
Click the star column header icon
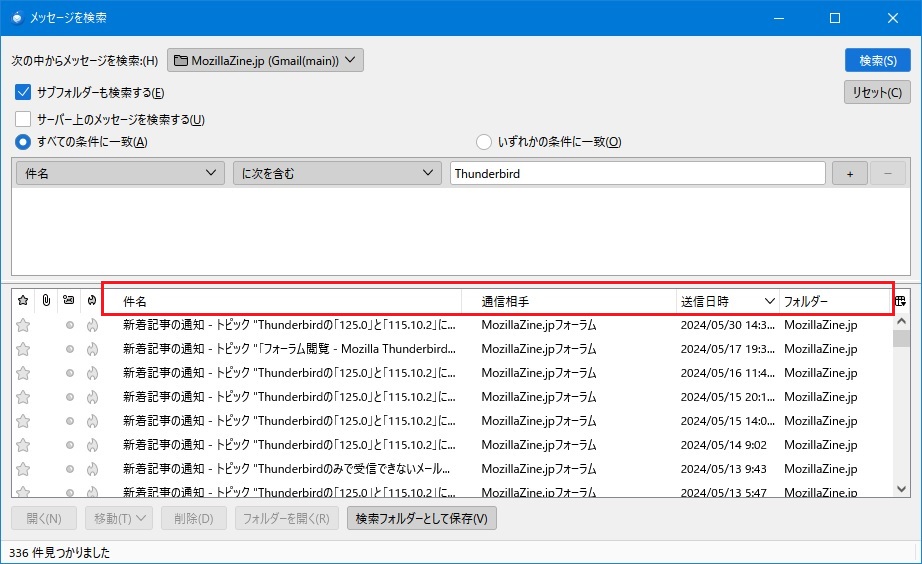point(23,301)
